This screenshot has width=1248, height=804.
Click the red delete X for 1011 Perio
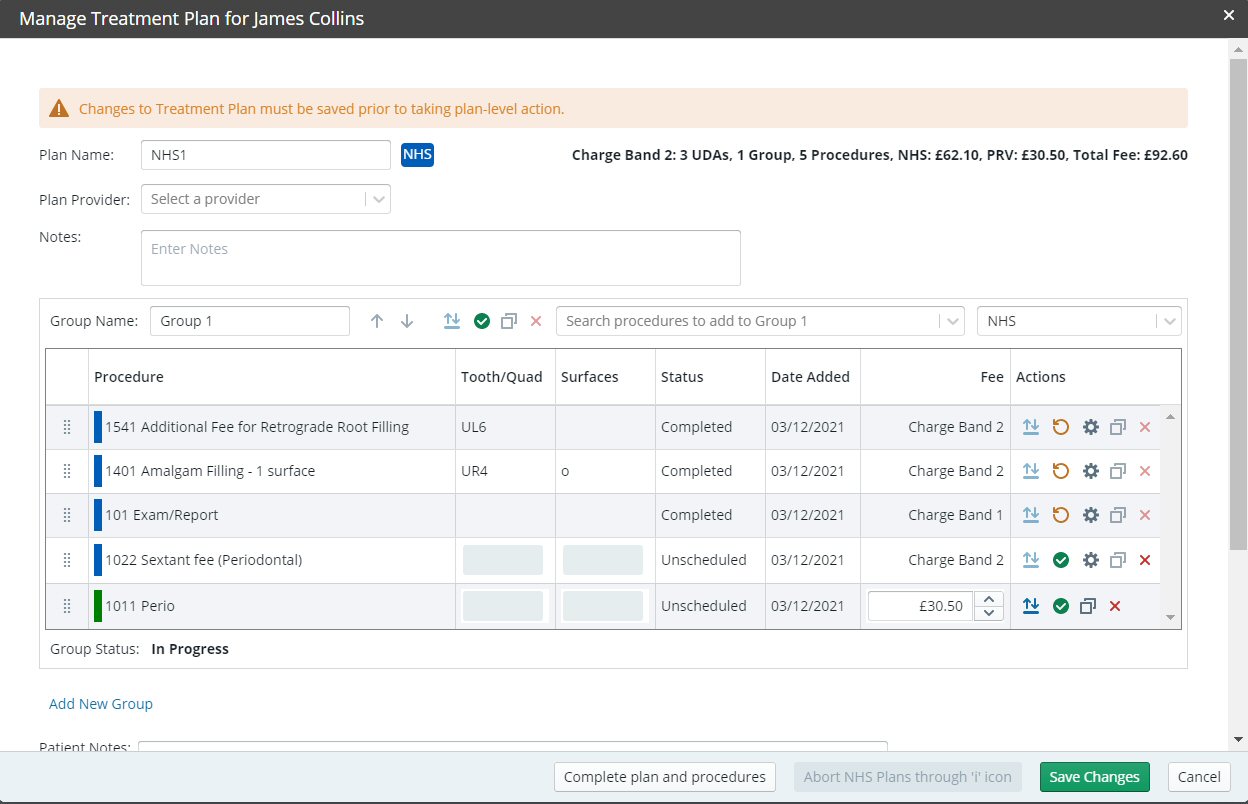[x=1115, y=606]
